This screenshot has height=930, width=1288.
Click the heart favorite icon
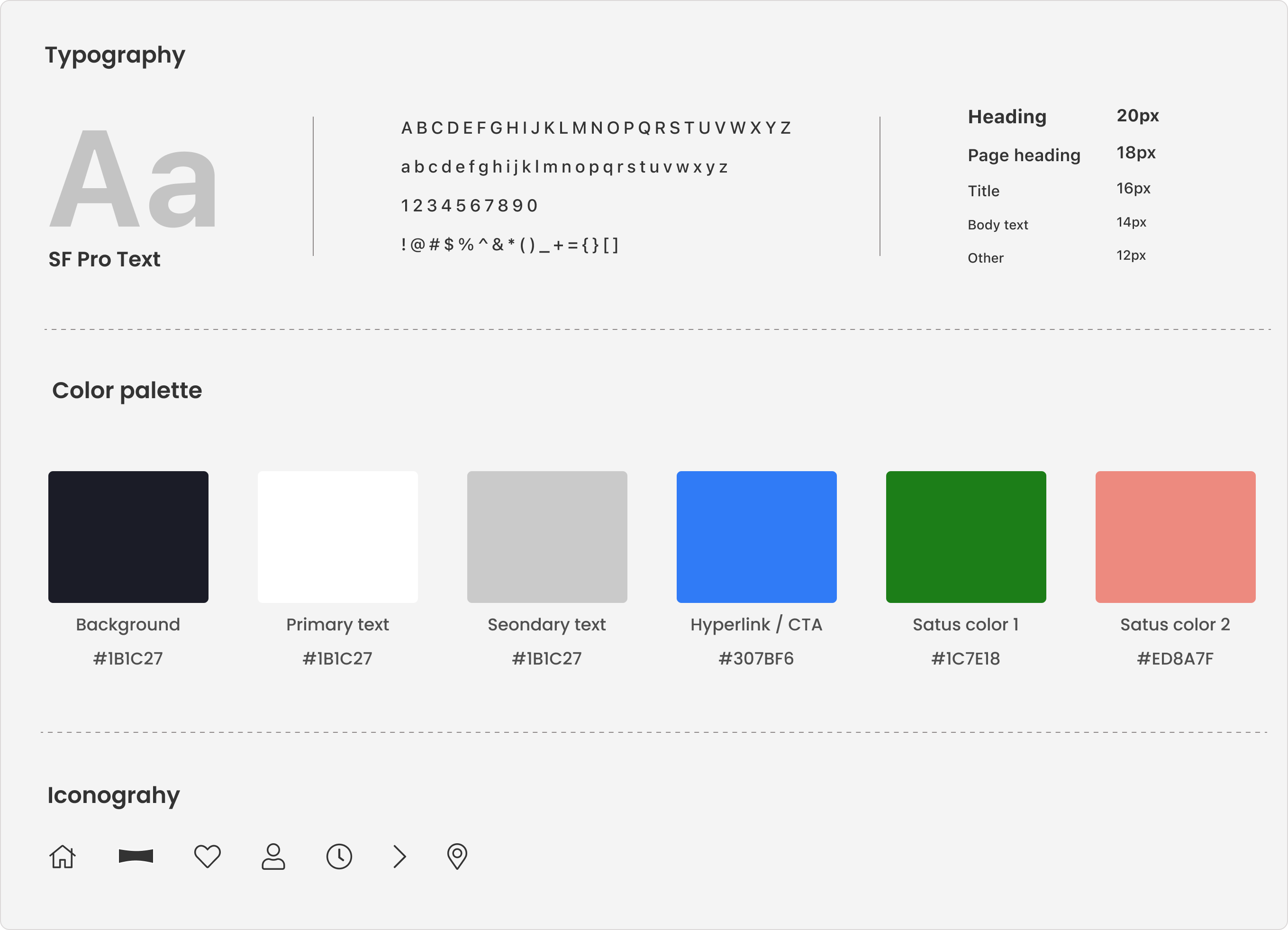tap(207, 856)
